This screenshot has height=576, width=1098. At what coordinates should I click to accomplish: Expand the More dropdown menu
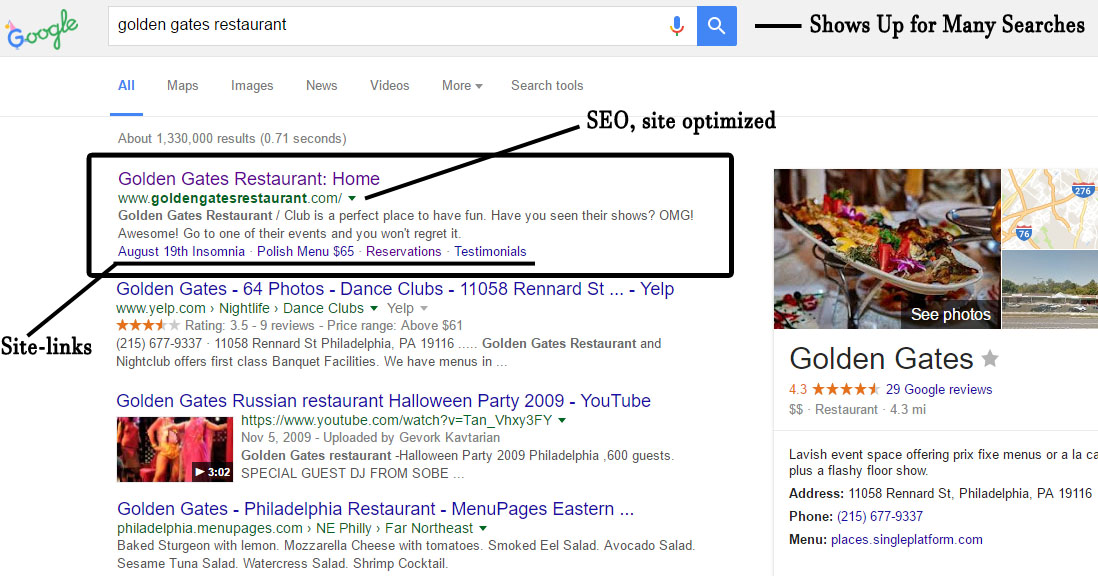(462, 85)
